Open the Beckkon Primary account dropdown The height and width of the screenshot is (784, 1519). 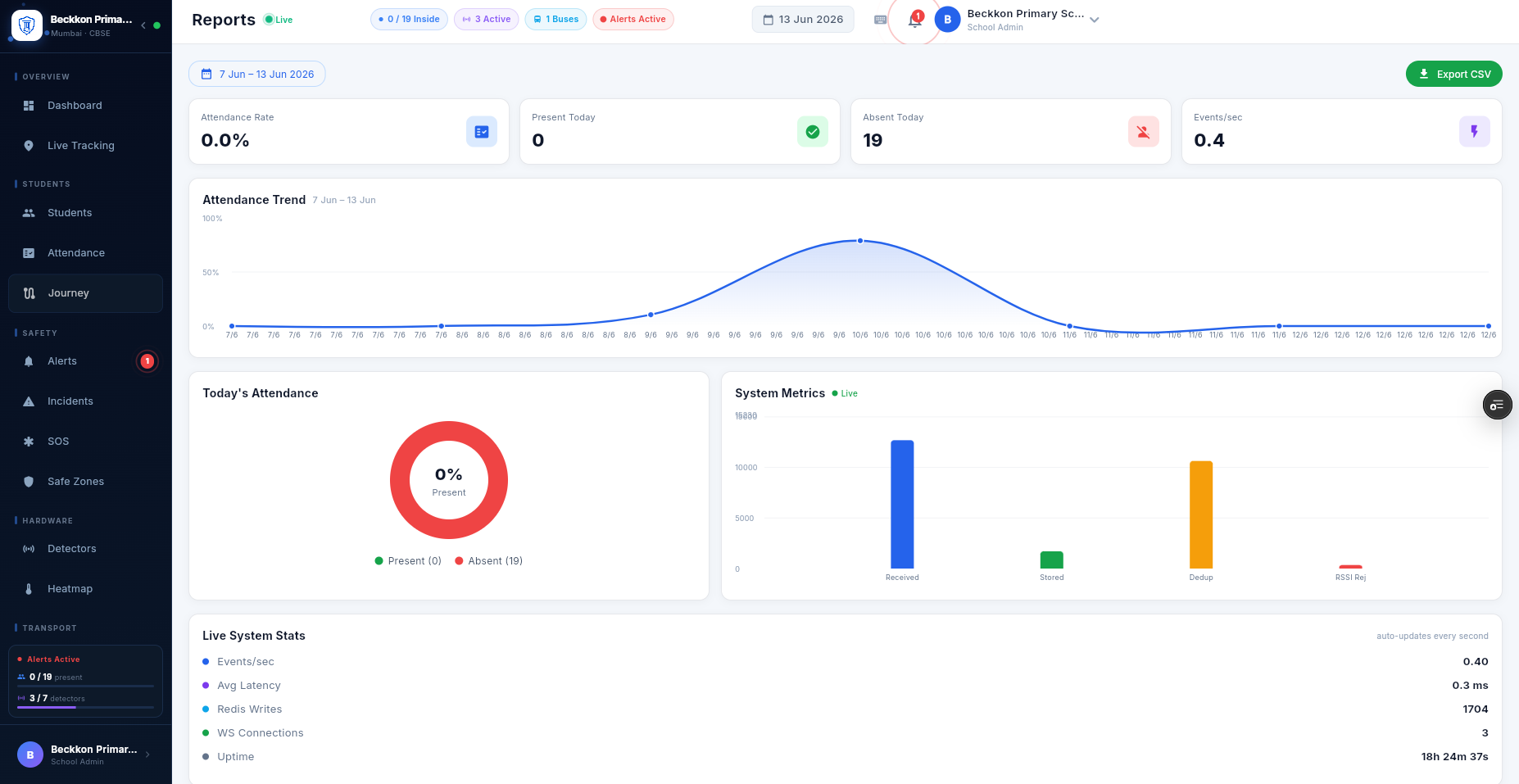pyautogui.click(x=1017, y=20)
